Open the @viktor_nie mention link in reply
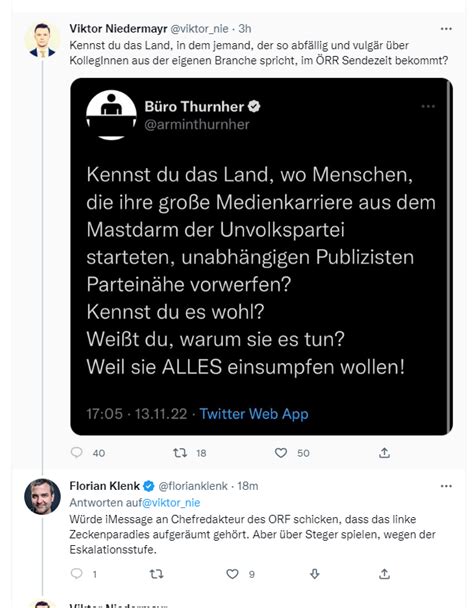This screenshot has height=608, width=474. pyautogui.click(x=171, y=503)
